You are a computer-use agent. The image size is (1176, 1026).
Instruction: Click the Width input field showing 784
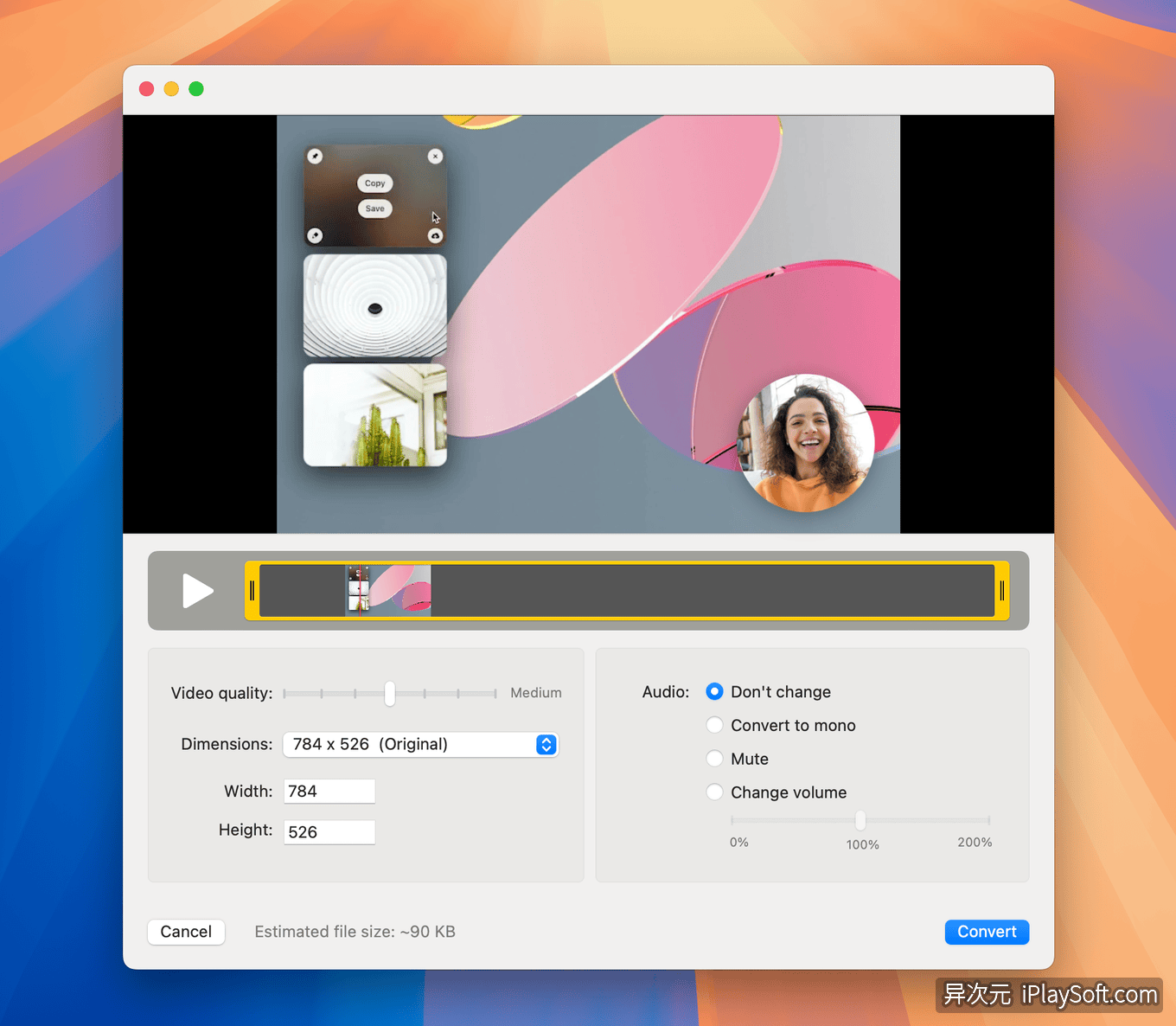tap(329, 791)
